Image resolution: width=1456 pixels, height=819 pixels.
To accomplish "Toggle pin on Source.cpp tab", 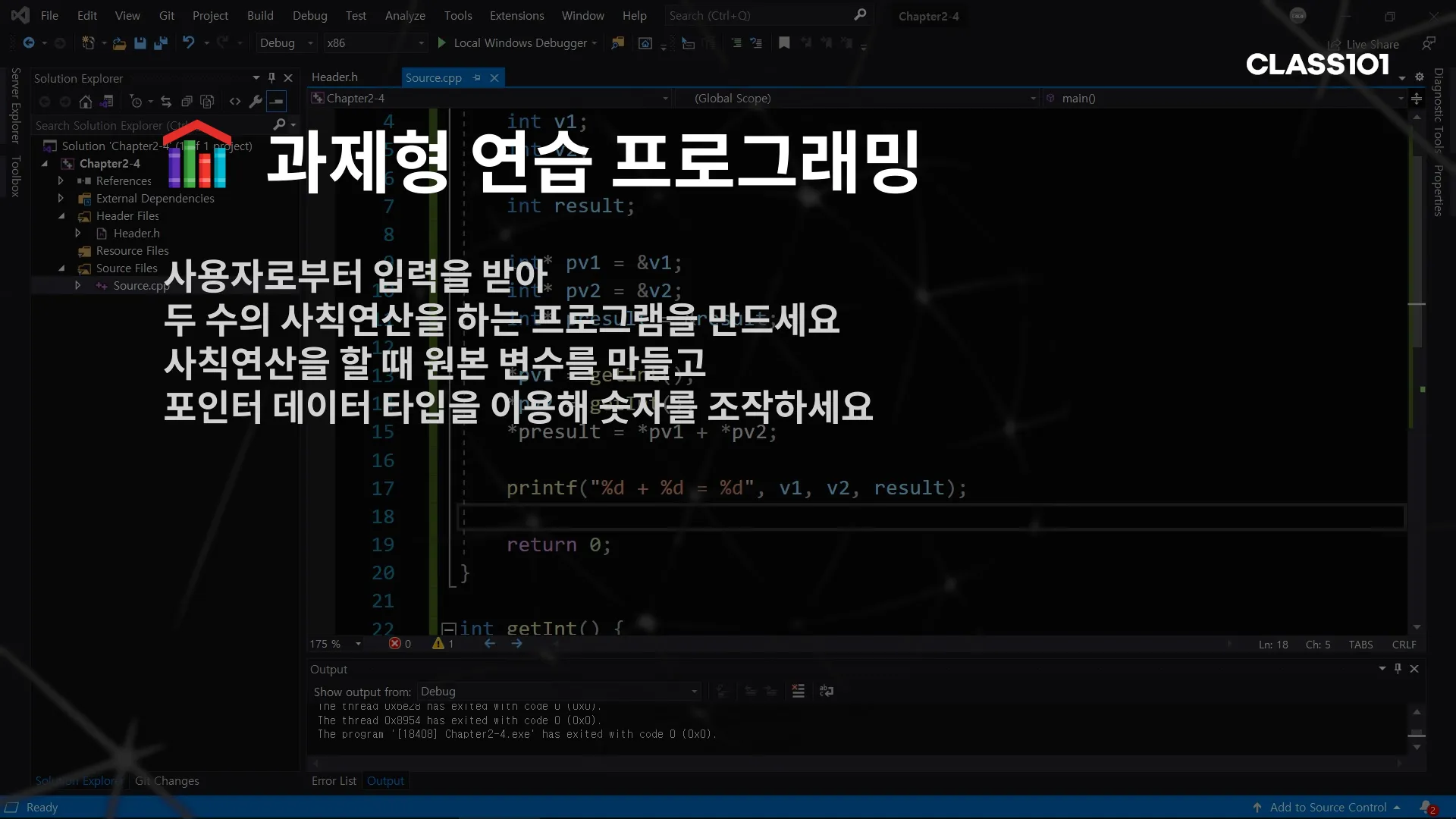I will [x=477, y=78].
